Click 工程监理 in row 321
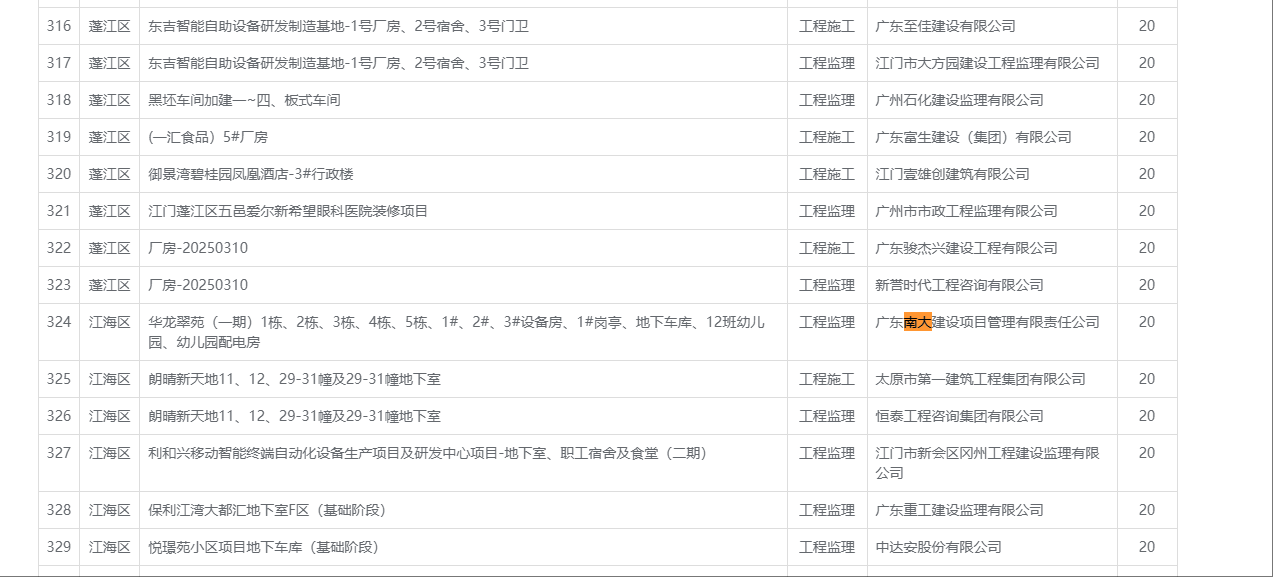This screenshot has height=577, width=1273. [x=827, y=211]
